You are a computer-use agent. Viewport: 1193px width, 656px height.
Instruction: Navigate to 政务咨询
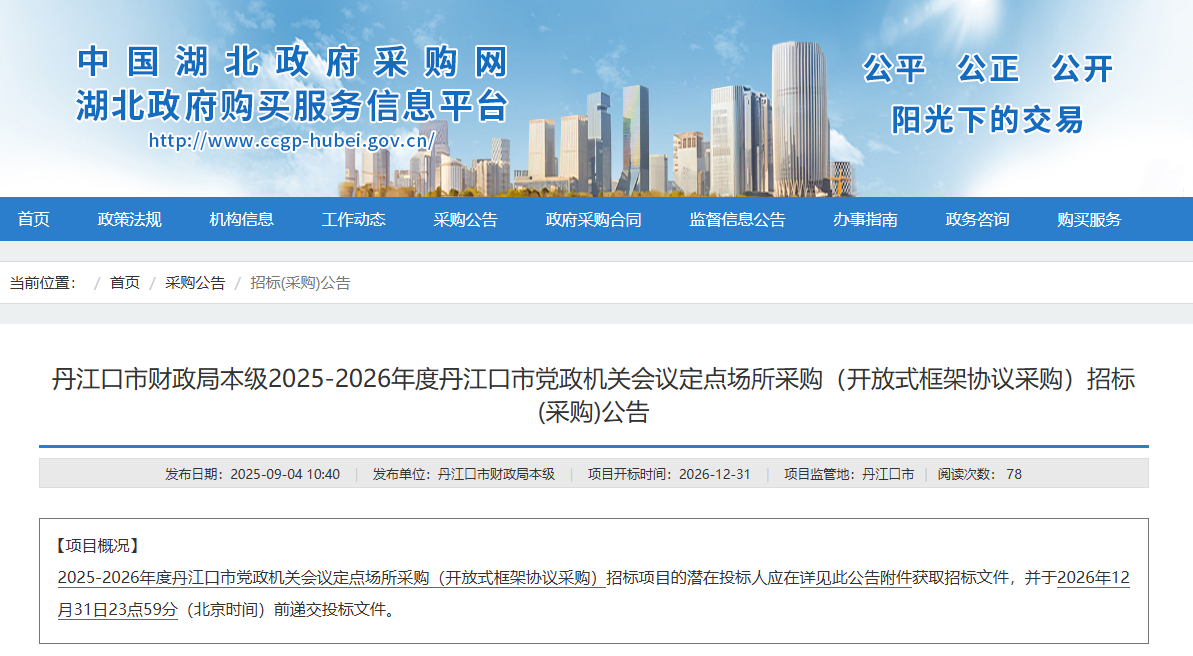[x=977, y=220]
